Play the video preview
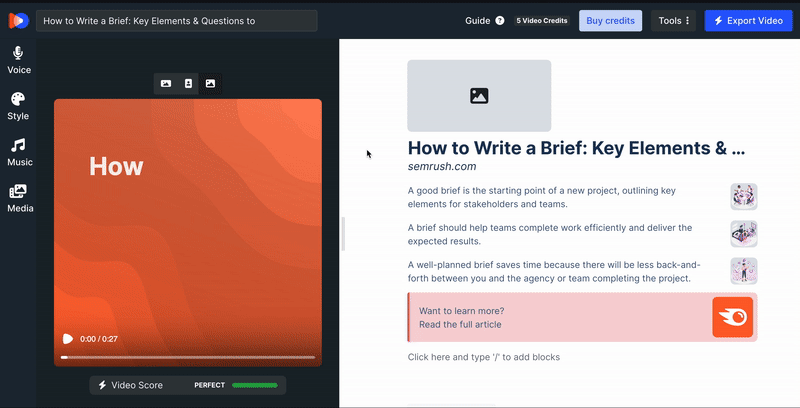The height and width of the screenshot is (408, 800). click(67, 339)
